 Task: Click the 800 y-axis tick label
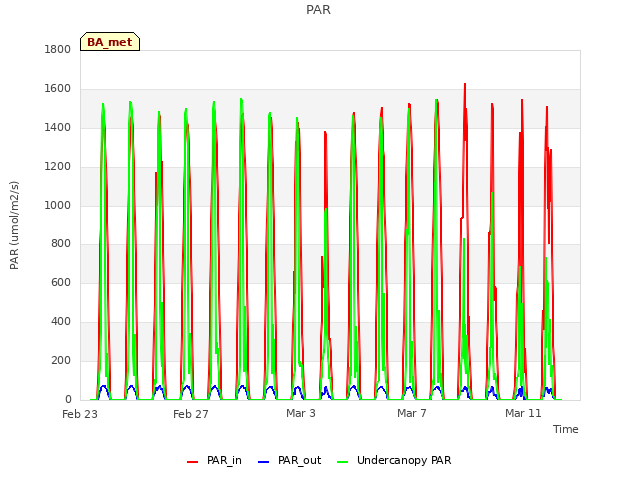click(x=61, y=244)
